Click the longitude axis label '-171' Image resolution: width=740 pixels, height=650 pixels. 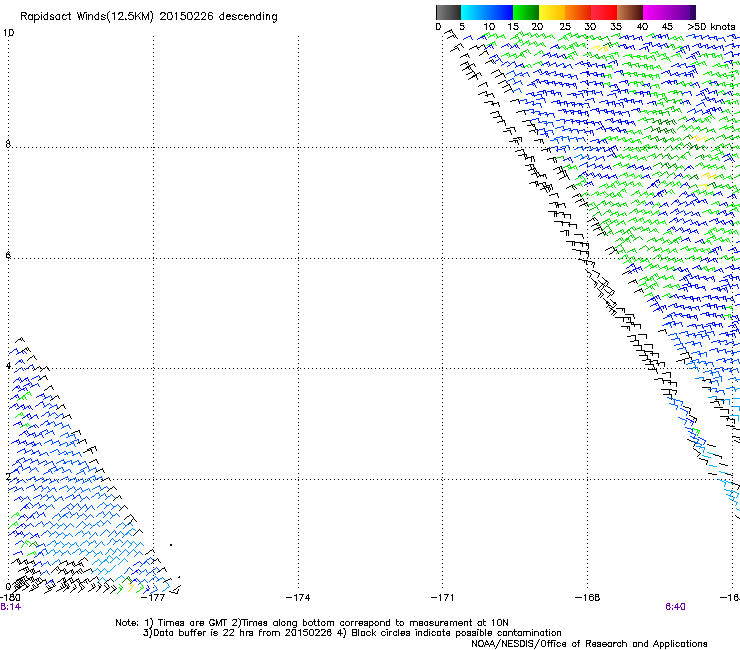tap(443, 598)
